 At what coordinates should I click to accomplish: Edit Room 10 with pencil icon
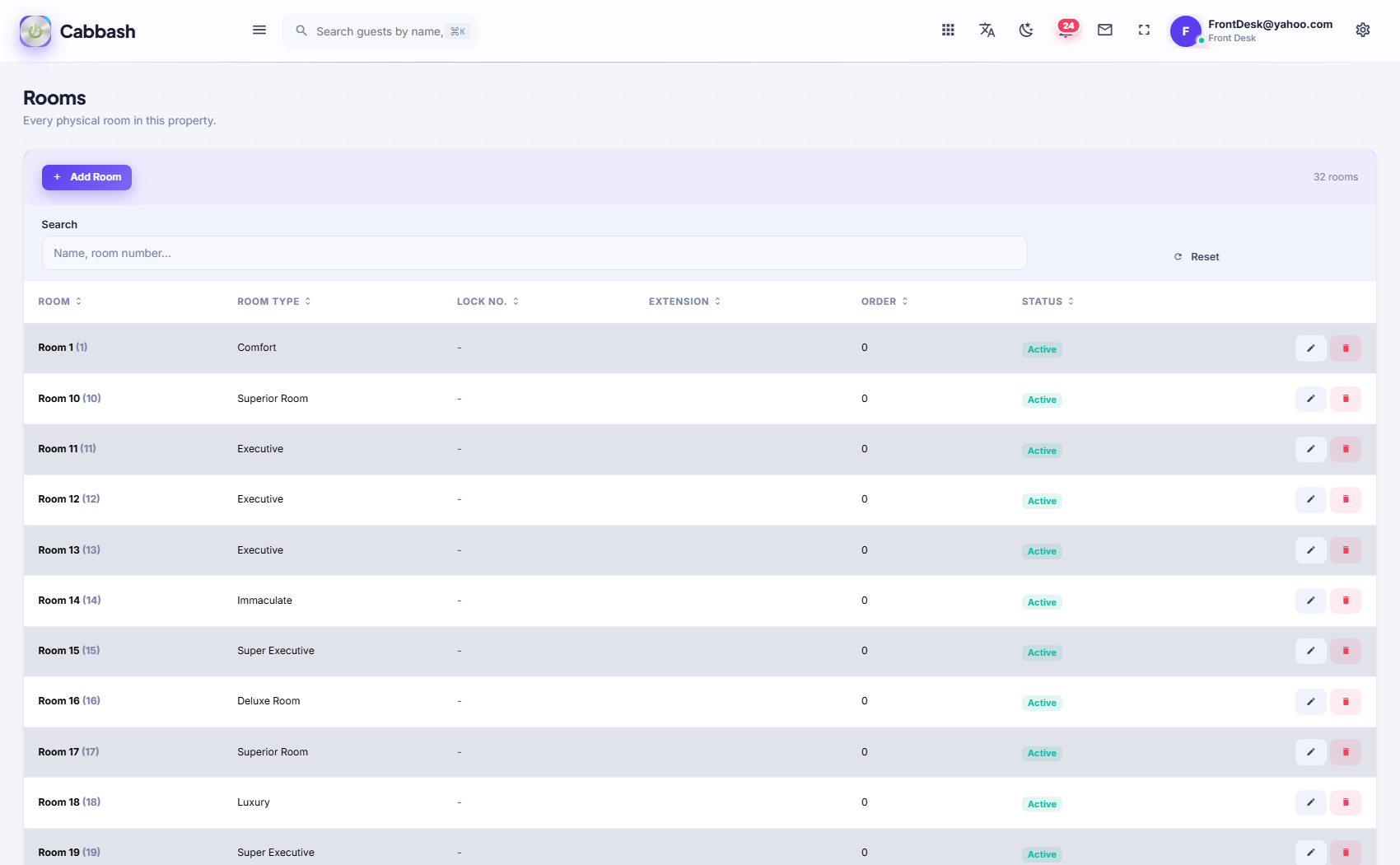[1310, 399]
